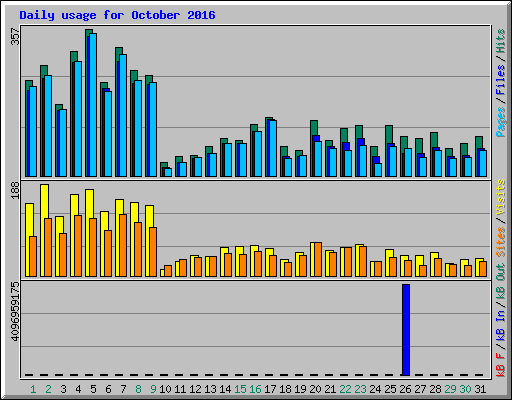Click day label 7 on x-axis

123,389
